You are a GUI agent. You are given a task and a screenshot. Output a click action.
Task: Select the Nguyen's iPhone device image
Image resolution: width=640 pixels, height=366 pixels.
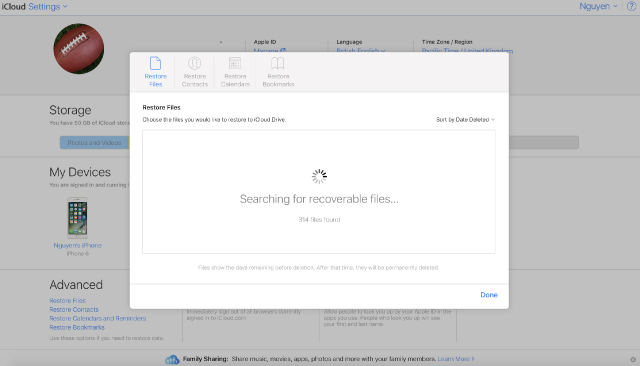[78, 218]
